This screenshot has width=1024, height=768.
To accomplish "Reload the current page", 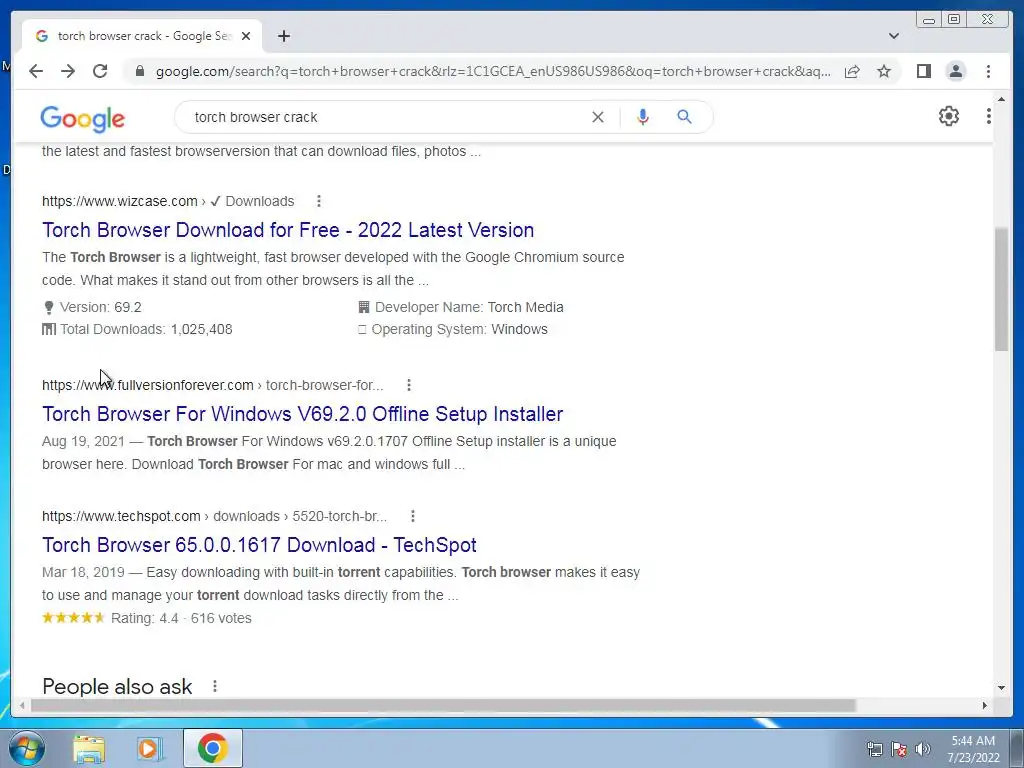I will point(100,71).
